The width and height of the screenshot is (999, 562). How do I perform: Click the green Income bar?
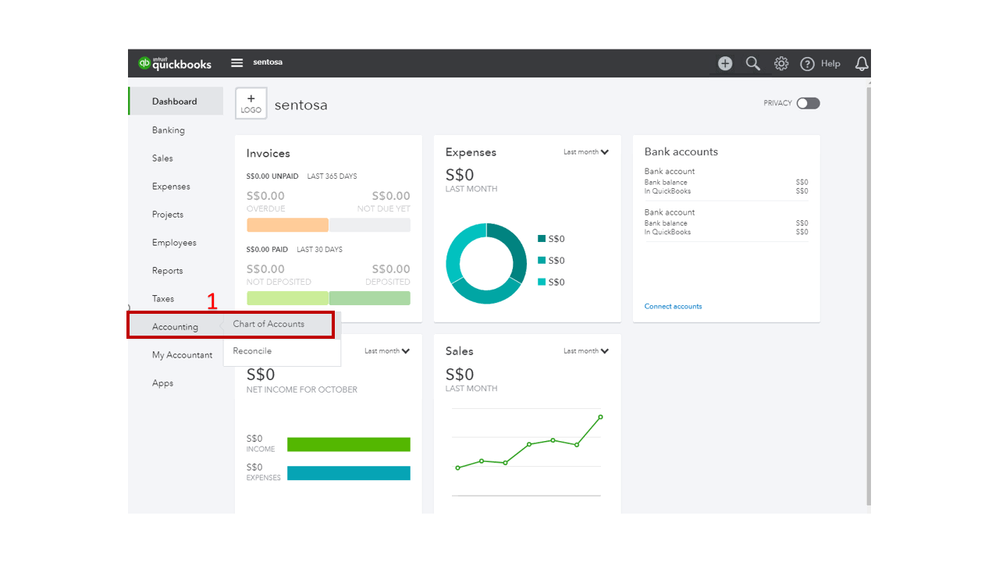click(x=348, y=444)
